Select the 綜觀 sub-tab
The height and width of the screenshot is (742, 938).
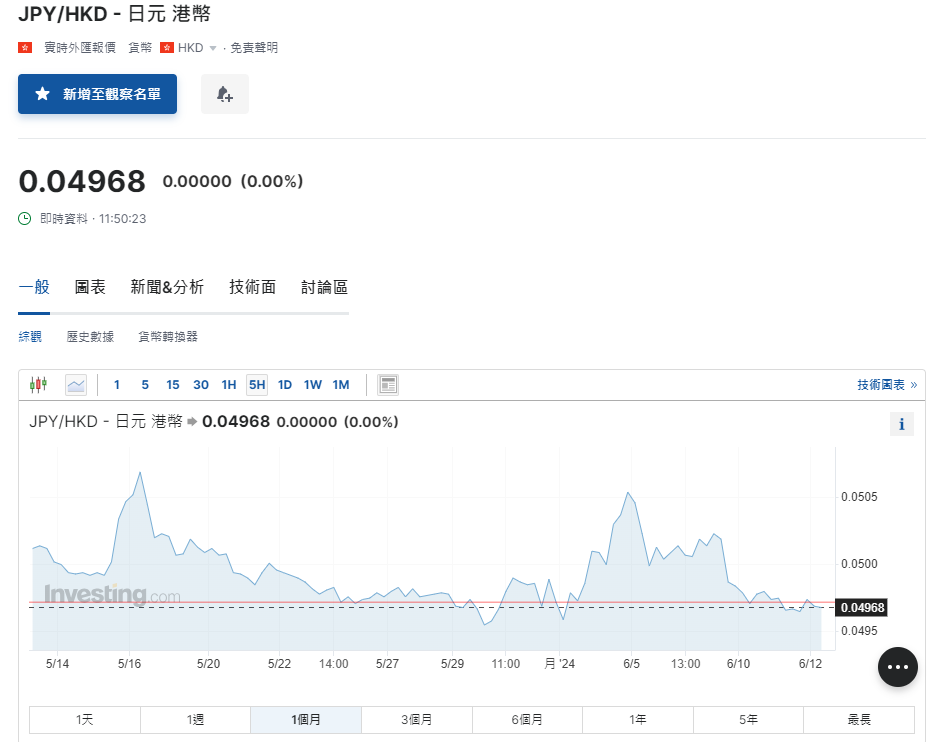coord(30,336)
